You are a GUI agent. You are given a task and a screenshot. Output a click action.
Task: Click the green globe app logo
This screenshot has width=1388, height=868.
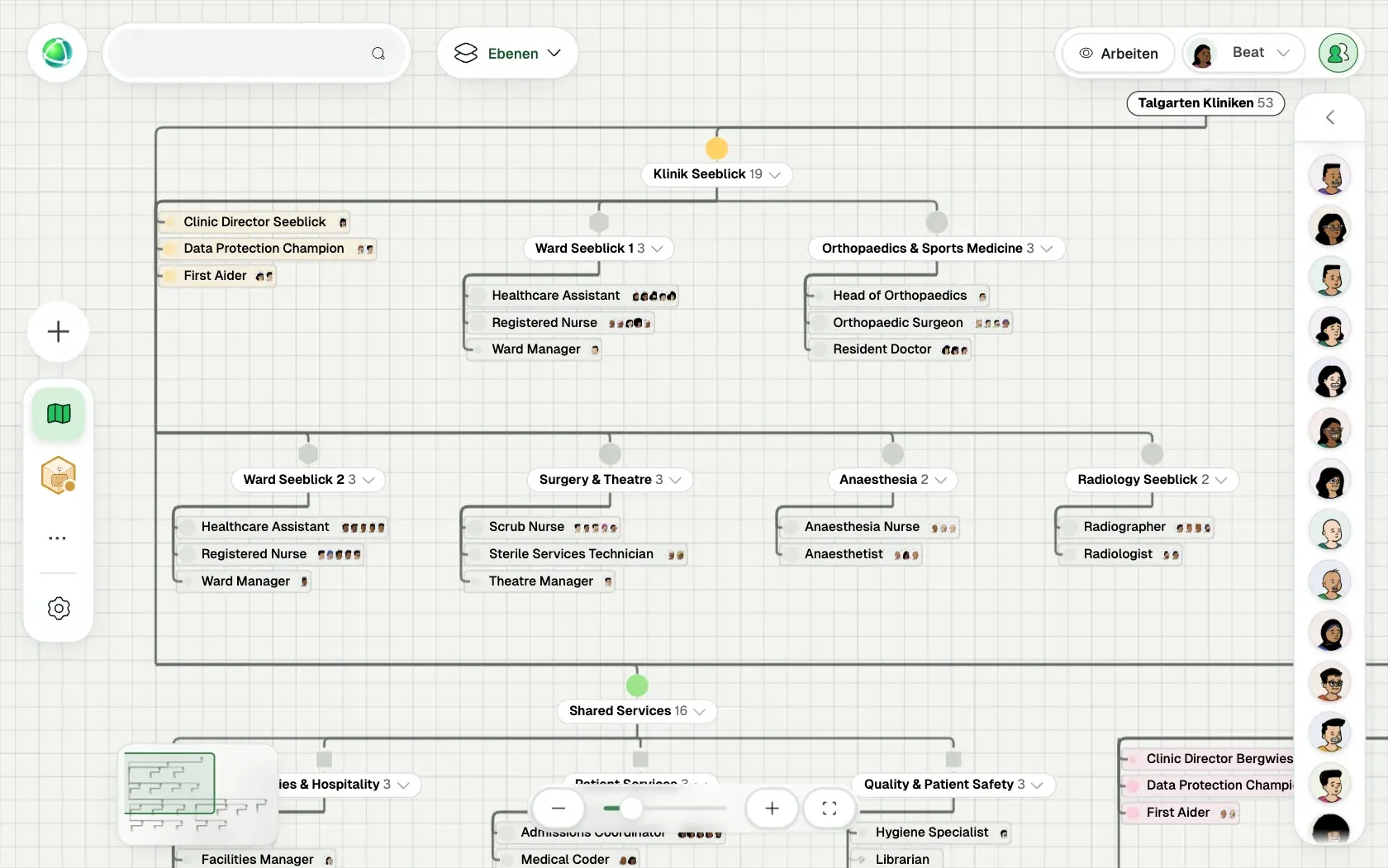57,53
